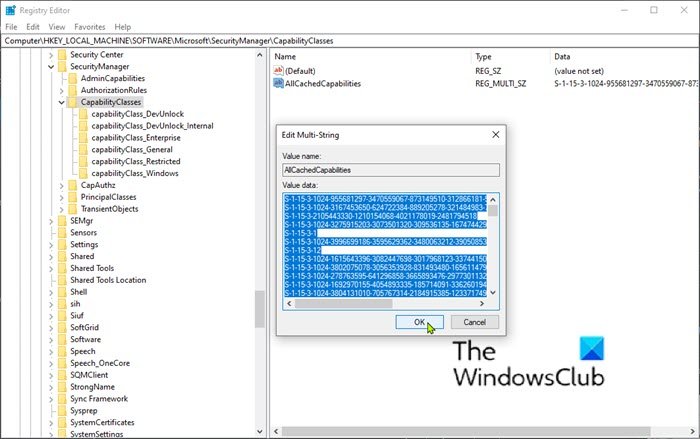Viewport: 700px width, 439px height.
Task: Click the registry path address bar
Action: click(x=350, y=41)
